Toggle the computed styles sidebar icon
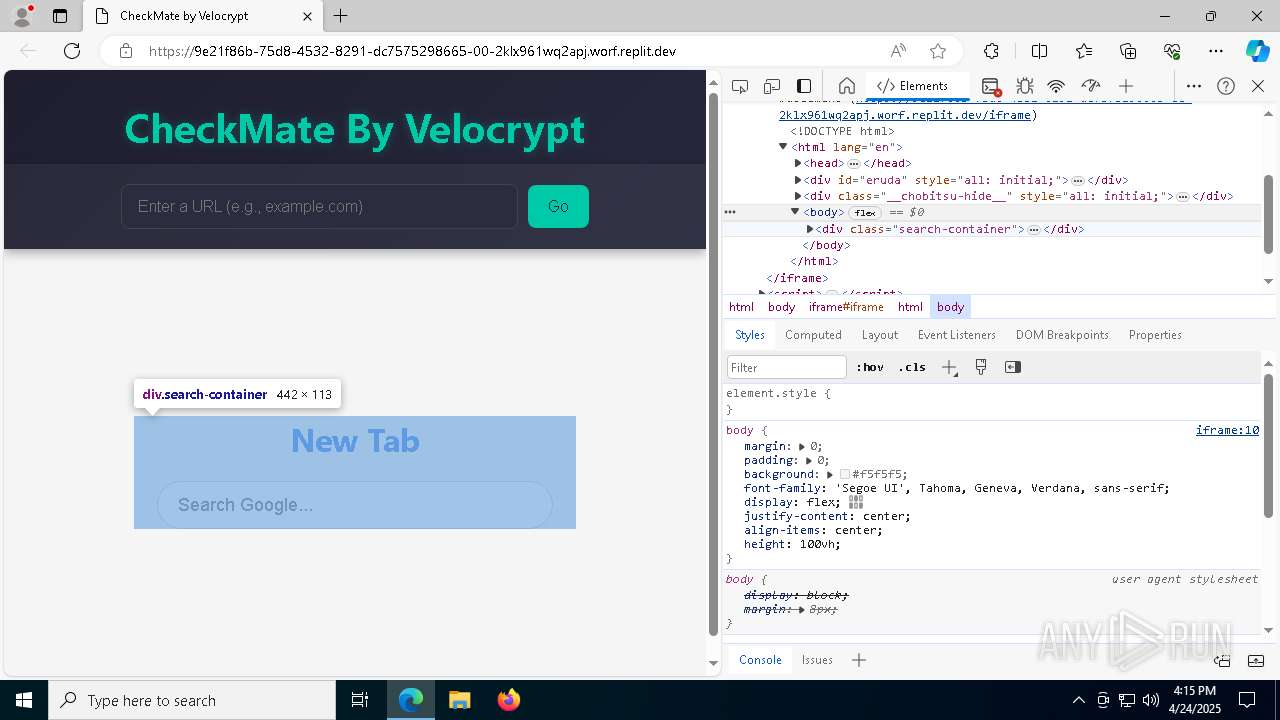This screenshot has height=720, width=1280. point(1013,367)
